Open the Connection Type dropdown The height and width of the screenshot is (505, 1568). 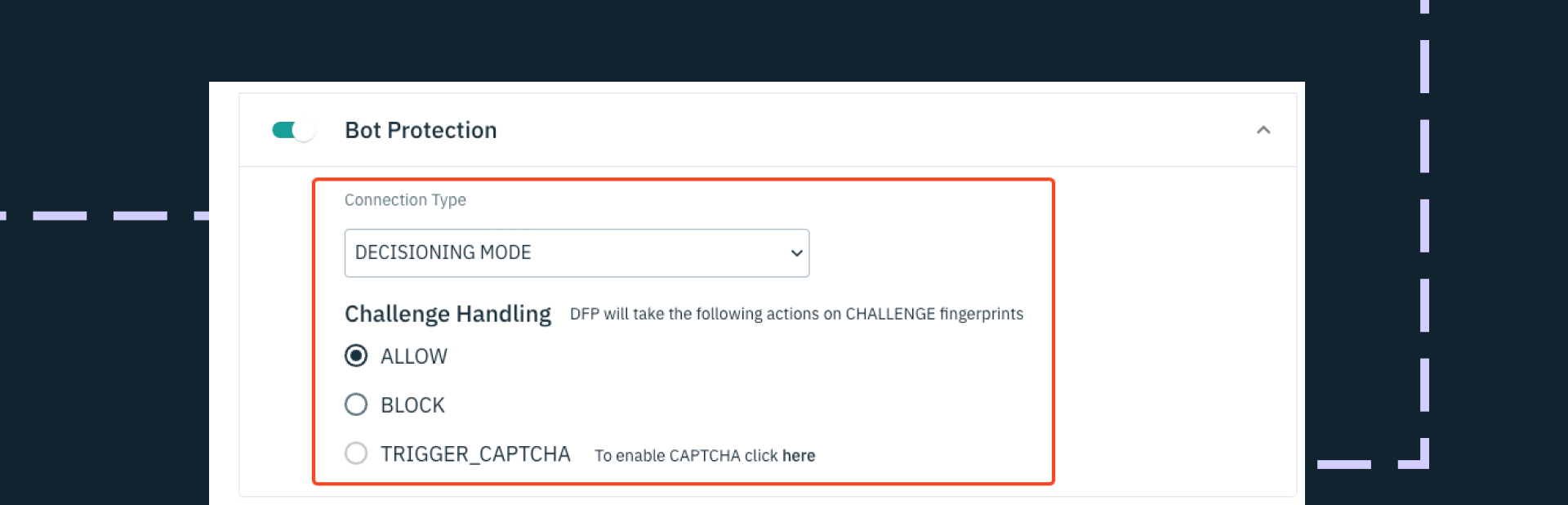(577, 252)
